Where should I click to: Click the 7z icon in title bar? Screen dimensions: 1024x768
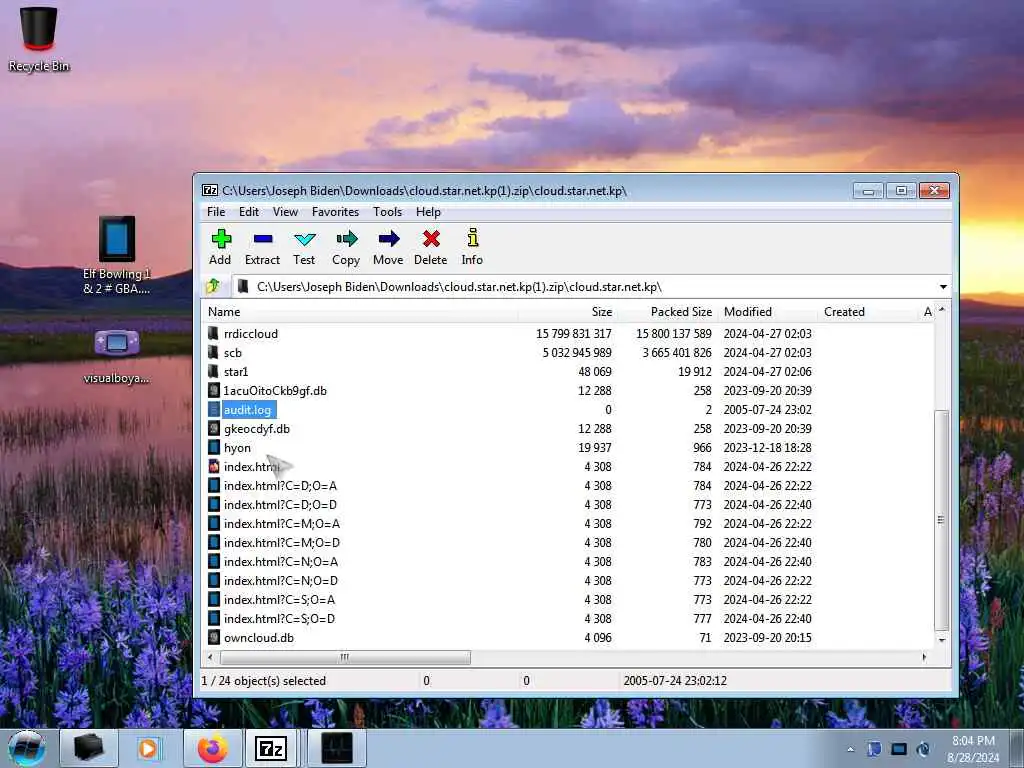(210, 190)
